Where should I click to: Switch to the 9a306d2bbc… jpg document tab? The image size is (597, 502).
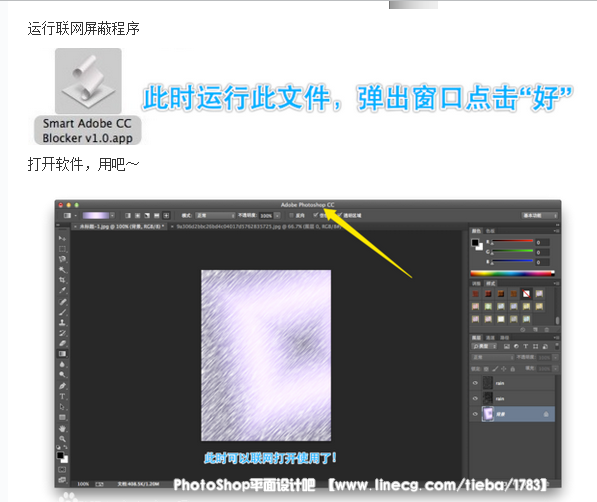[x=255, y=226]
